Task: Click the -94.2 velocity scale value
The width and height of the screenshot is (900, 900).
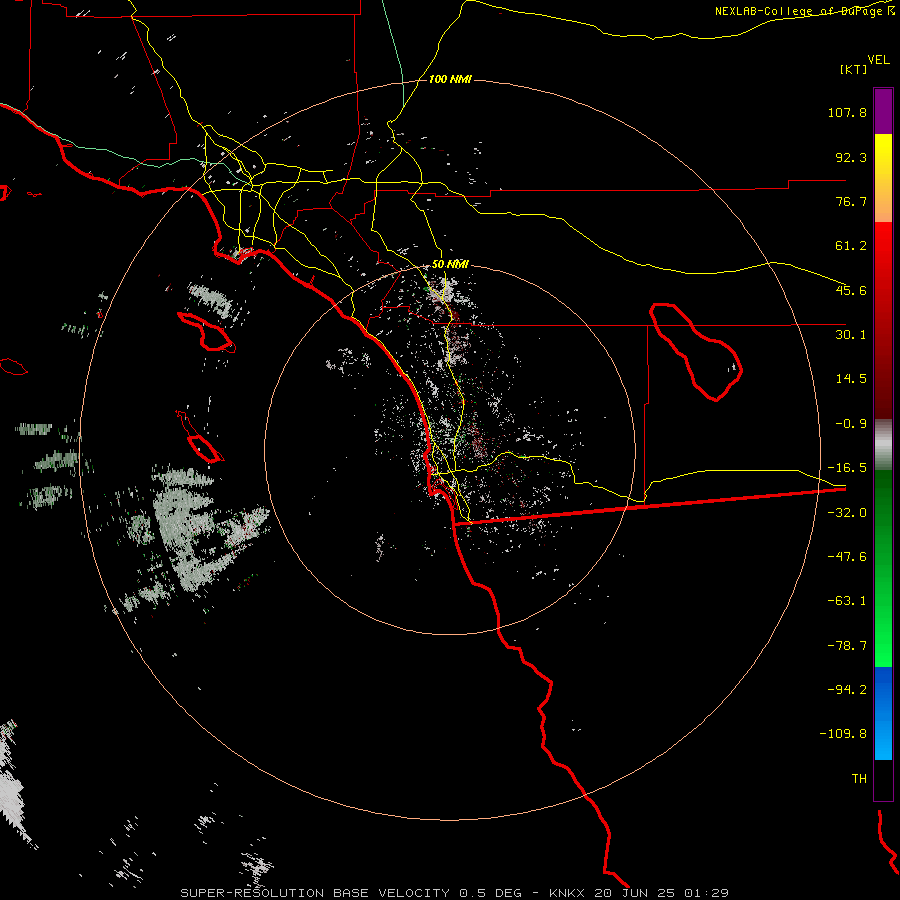Action: [847, 690]
